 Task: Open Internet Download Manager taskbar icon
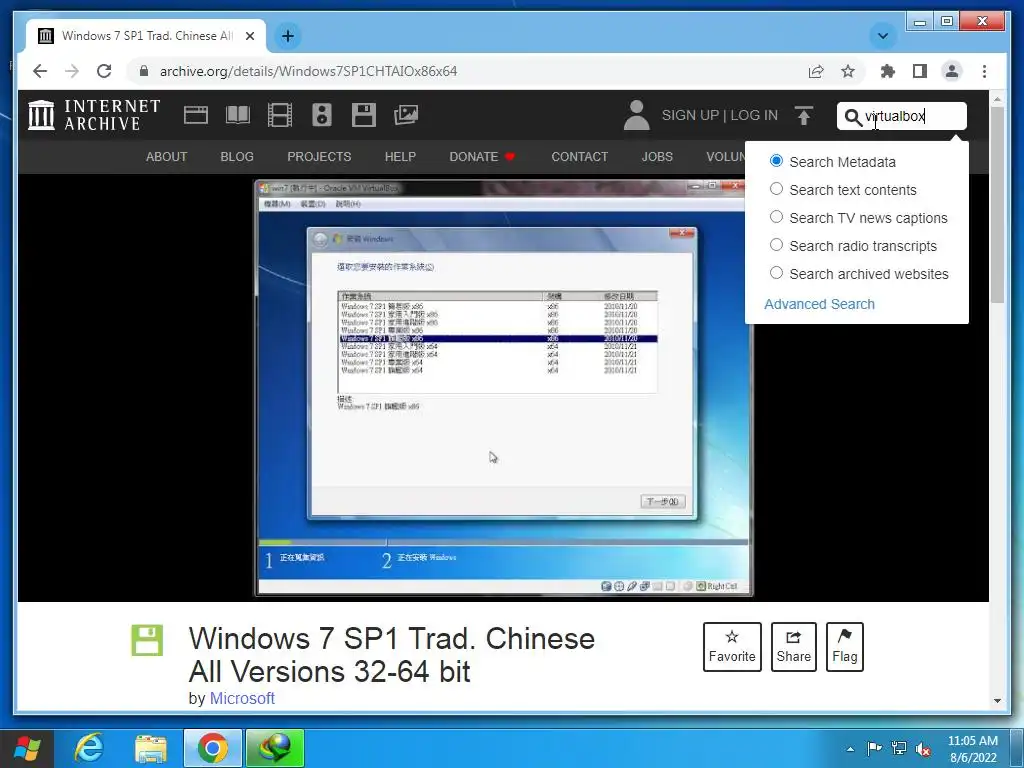(275, 748)
